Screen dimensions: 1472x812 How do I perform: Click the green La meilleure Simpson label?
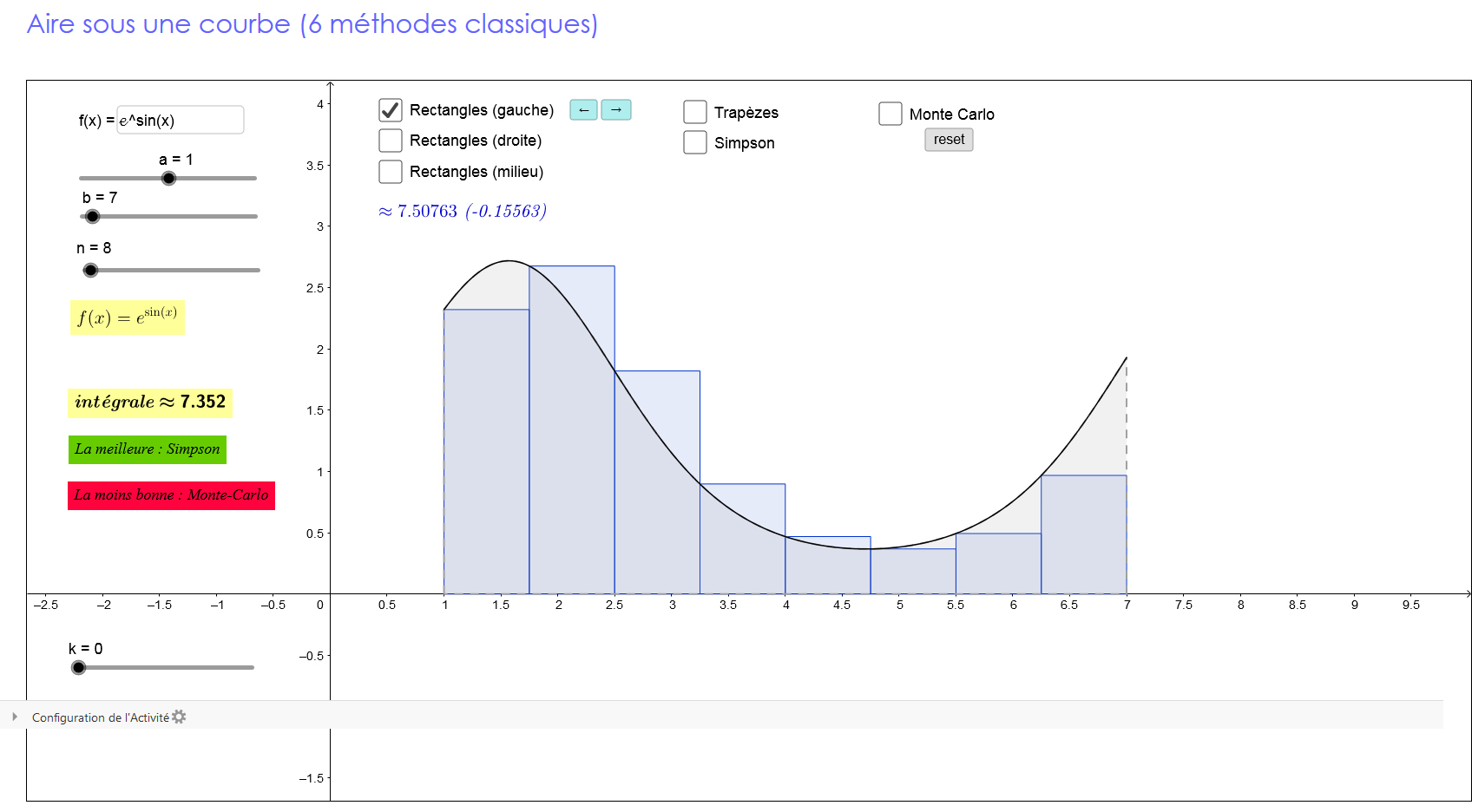[148, 449]
